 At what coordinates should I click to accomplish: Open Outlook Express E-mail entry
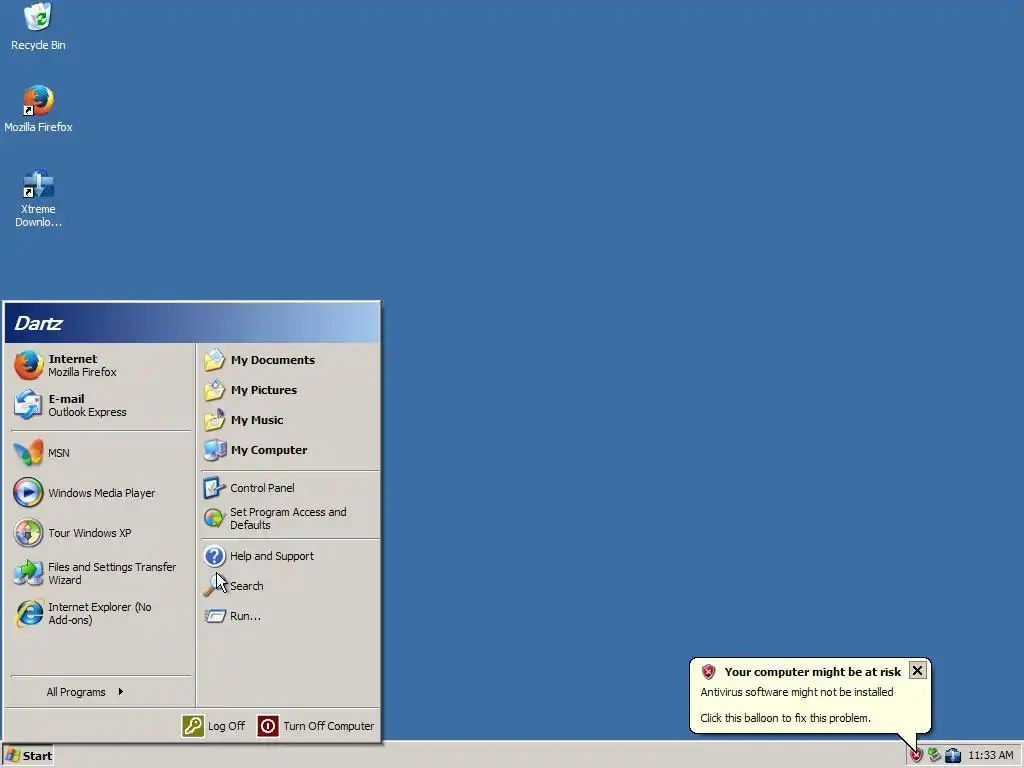point(99,406)
